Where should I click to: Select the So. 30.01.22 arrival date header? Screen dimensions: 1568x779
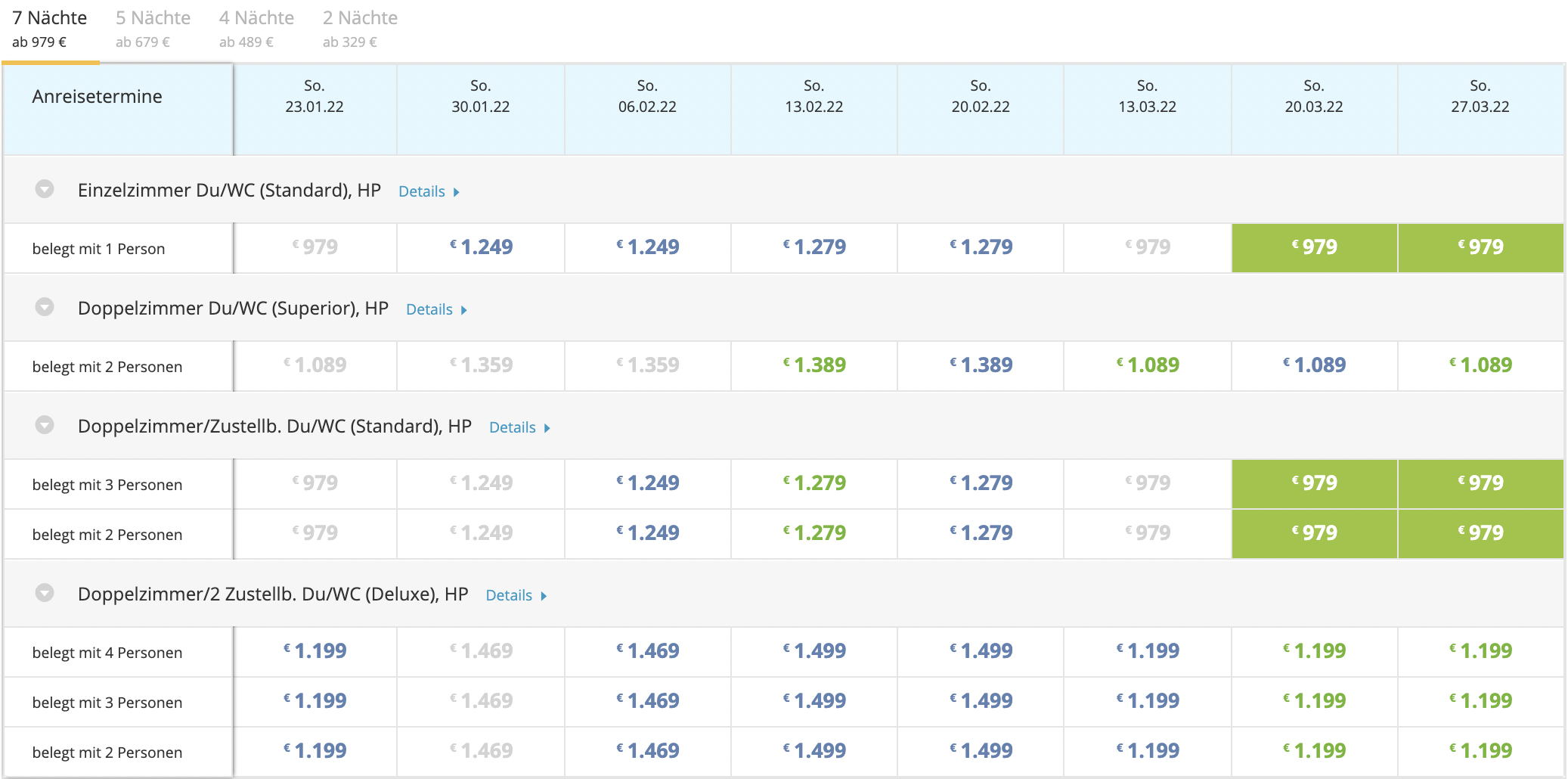(481, 110)
